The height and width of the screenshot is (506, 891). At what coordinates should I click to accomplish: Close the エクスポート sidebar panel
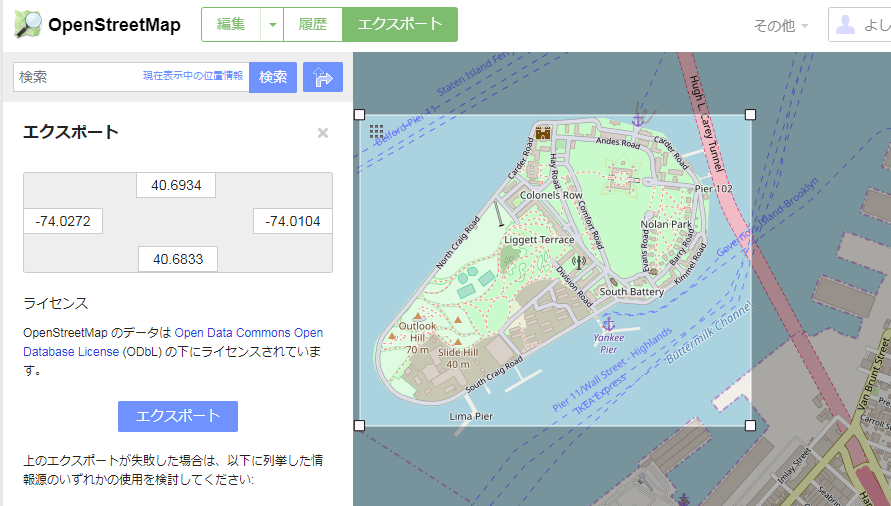click(323, 133)
